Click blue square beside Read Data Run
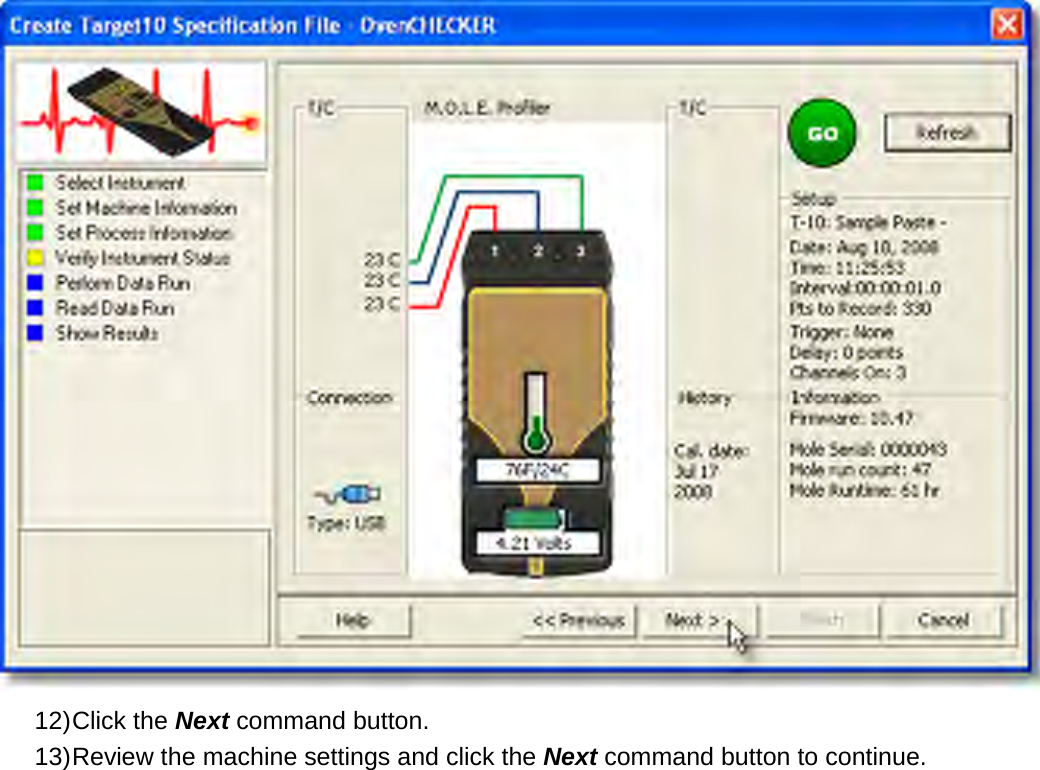The width and height of the screenshot is (1040, 770). coord(35,308)
